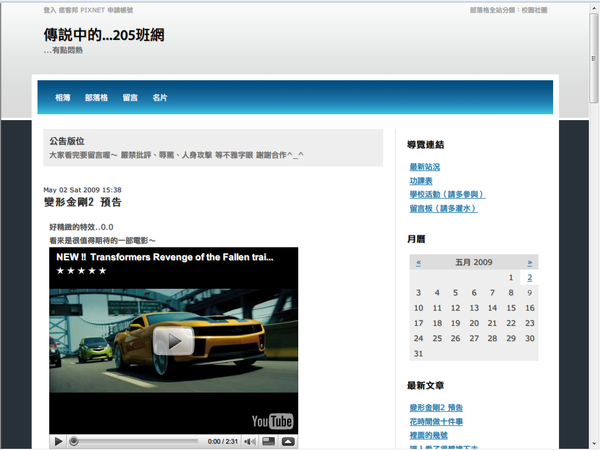The image size is (600, 450).
Task: Click the five-star rating on video
Action: pos(81,271)
